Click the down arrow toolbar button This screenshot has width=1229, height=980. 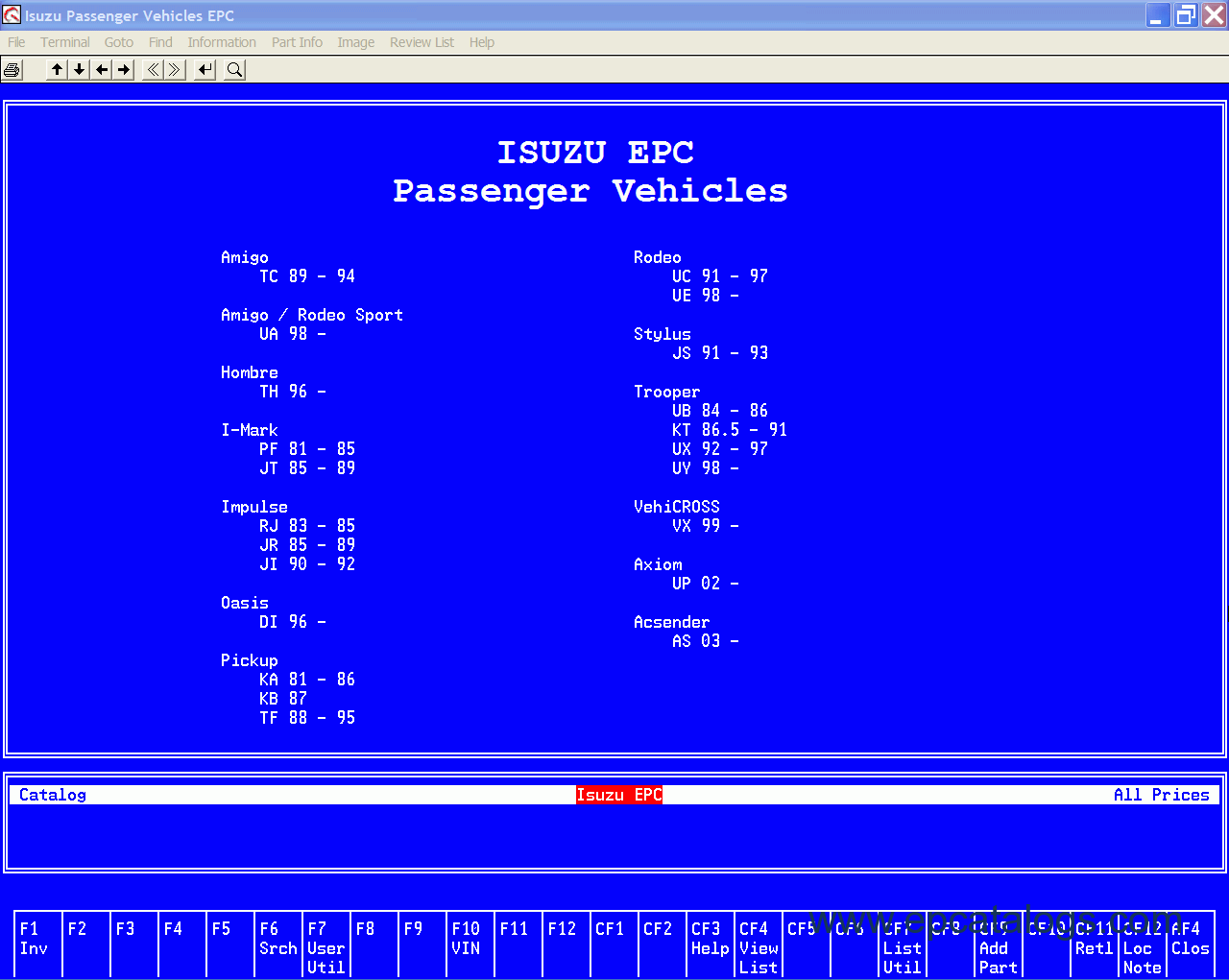tap(80, 69)
